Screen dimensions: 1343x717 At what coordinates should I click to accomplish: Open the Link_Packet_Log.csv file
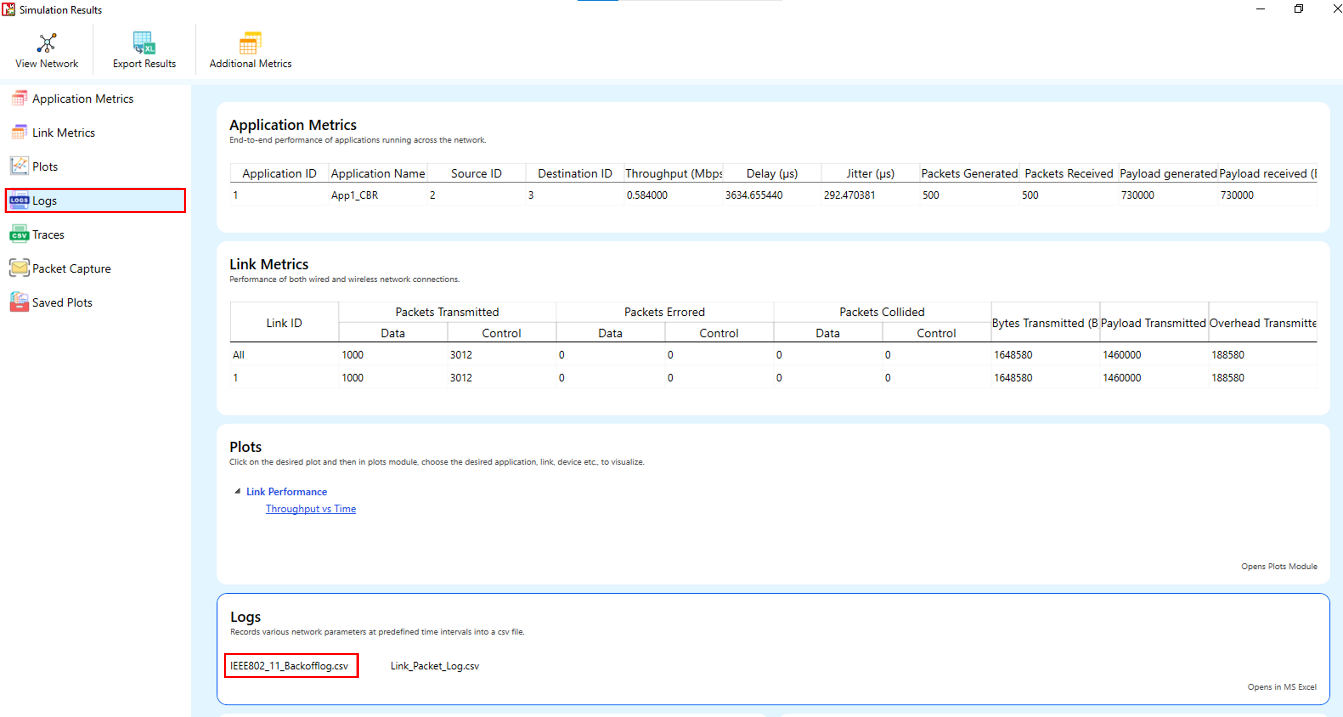pyautogui.click(x=434, y=666)
